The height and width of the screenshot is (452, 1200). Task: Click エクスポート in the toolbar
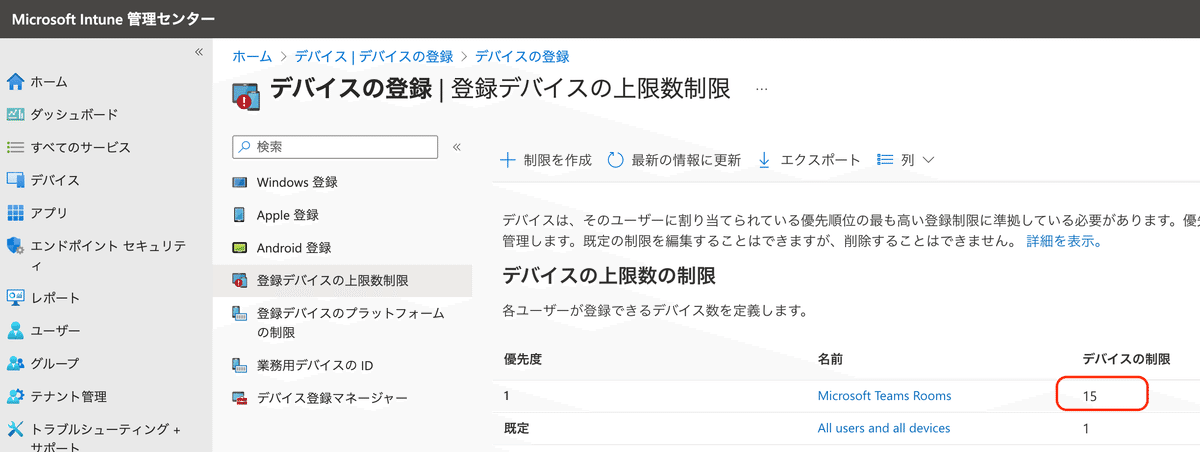coord(808,160)
